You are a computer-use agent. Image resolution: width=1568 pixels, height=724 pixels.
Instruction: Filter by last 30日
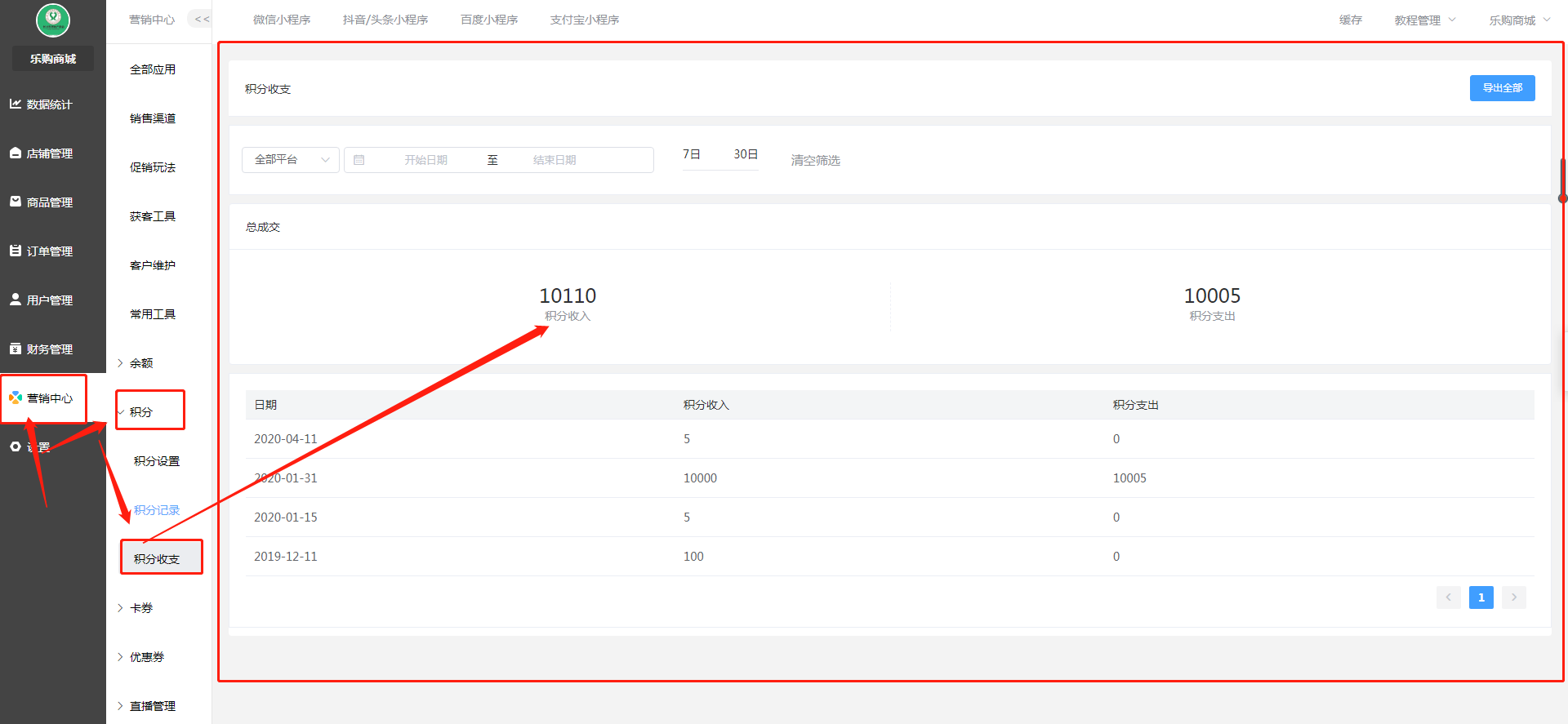click(746, 154)
